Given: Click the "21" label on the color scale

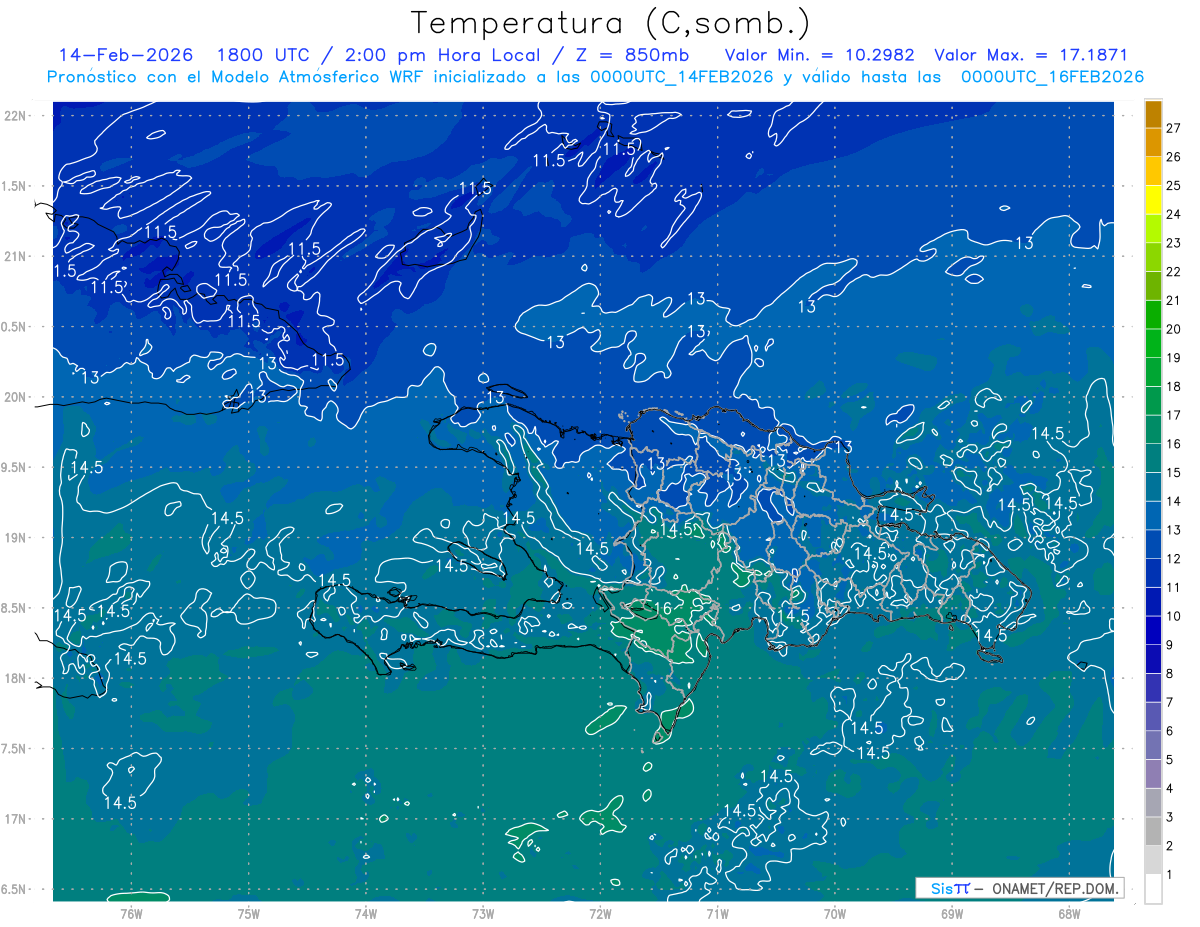Looking at the screenshot, I should (1173, 300).
